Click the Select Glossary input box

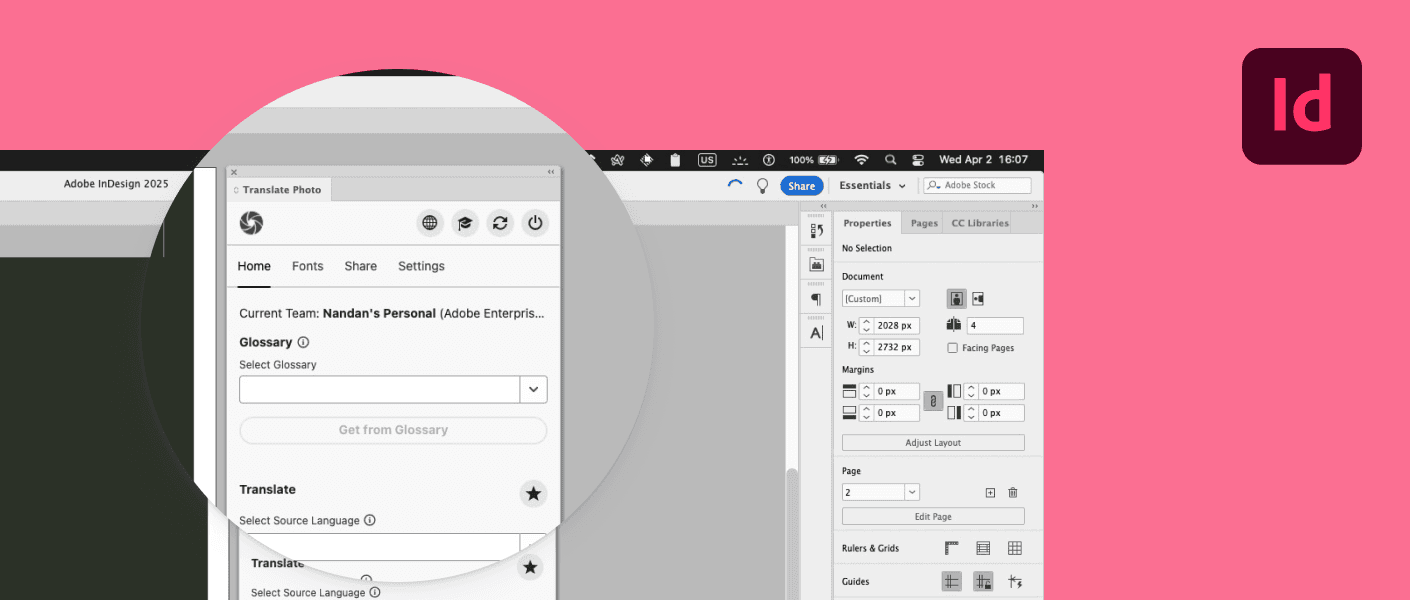380,390
